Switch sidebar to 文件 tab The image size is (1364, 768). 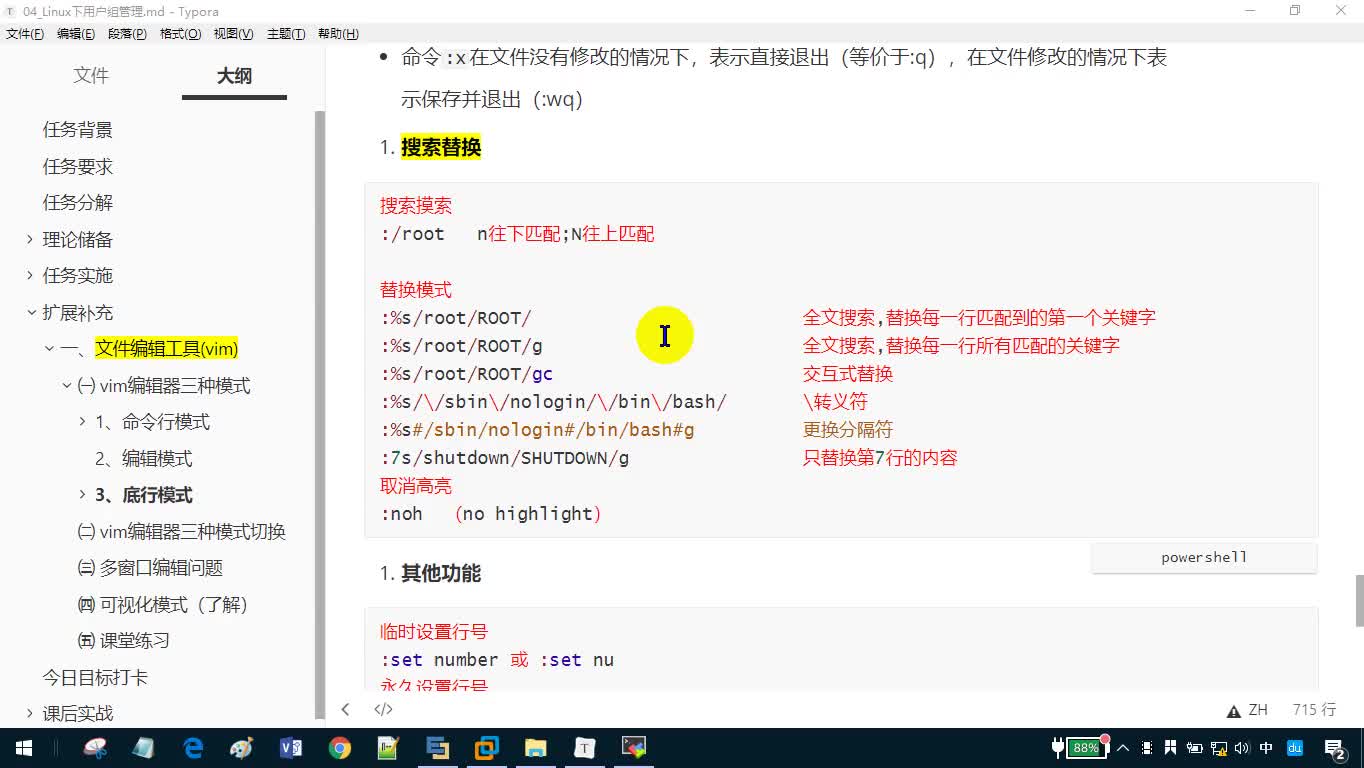[91, 76]
